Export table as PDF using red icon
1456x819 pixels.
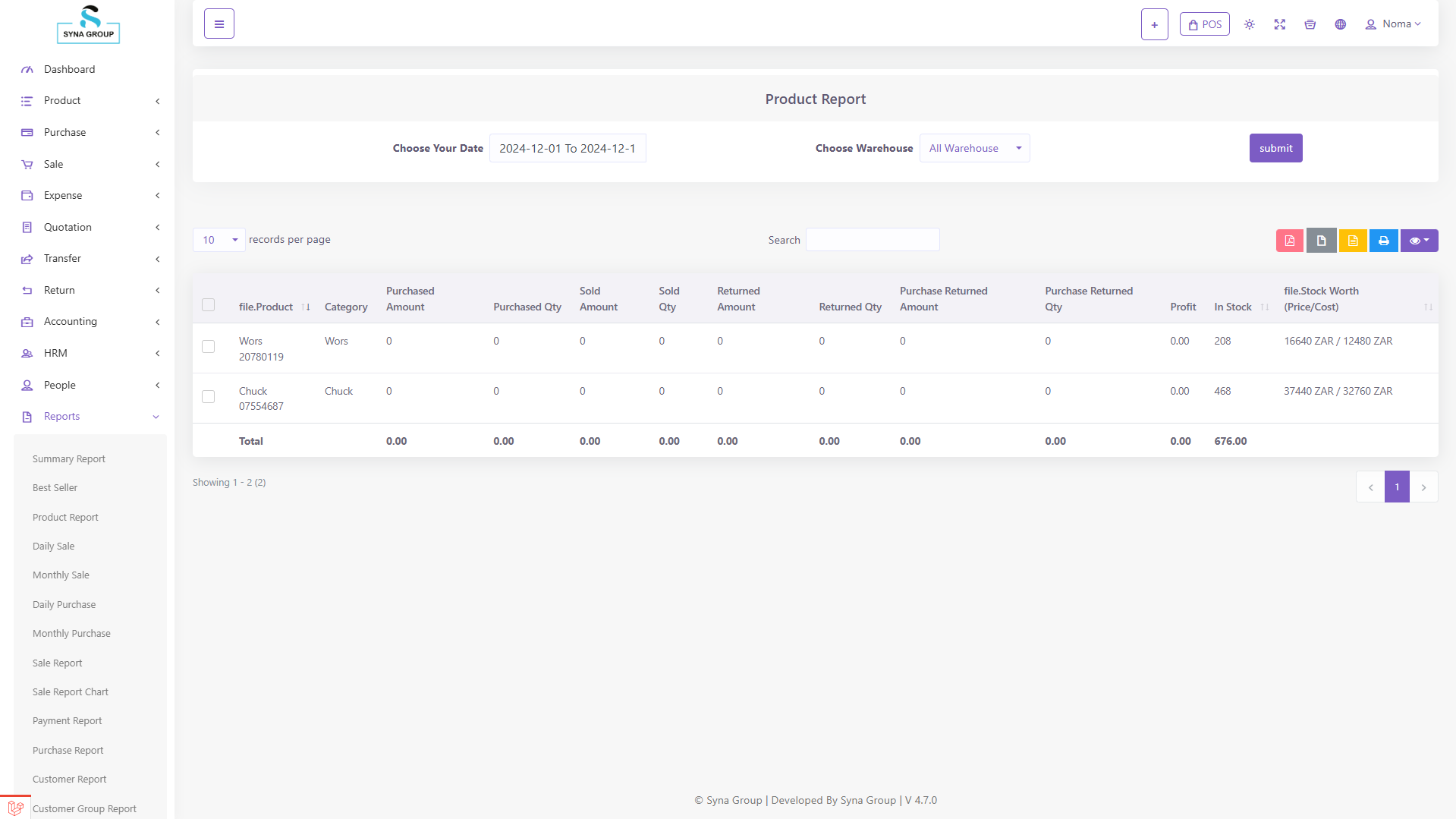point(1289,241)
